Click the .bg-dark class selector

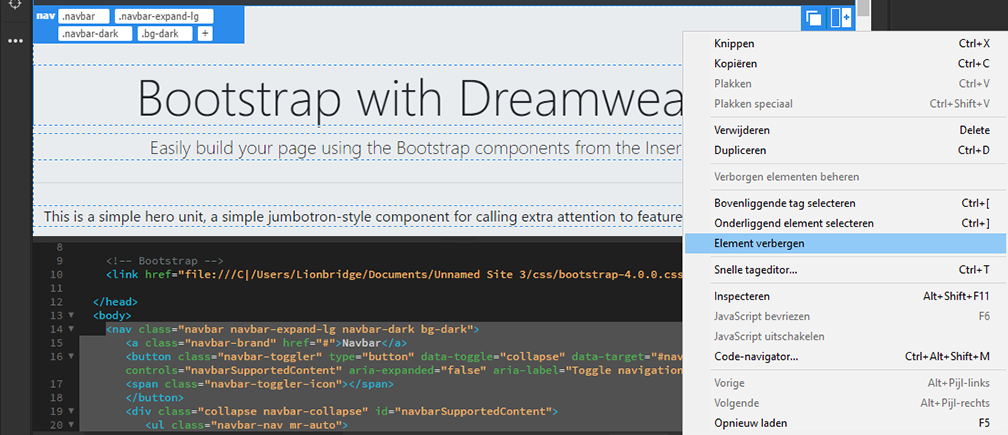pyautogui.click(x=164, y=33)
